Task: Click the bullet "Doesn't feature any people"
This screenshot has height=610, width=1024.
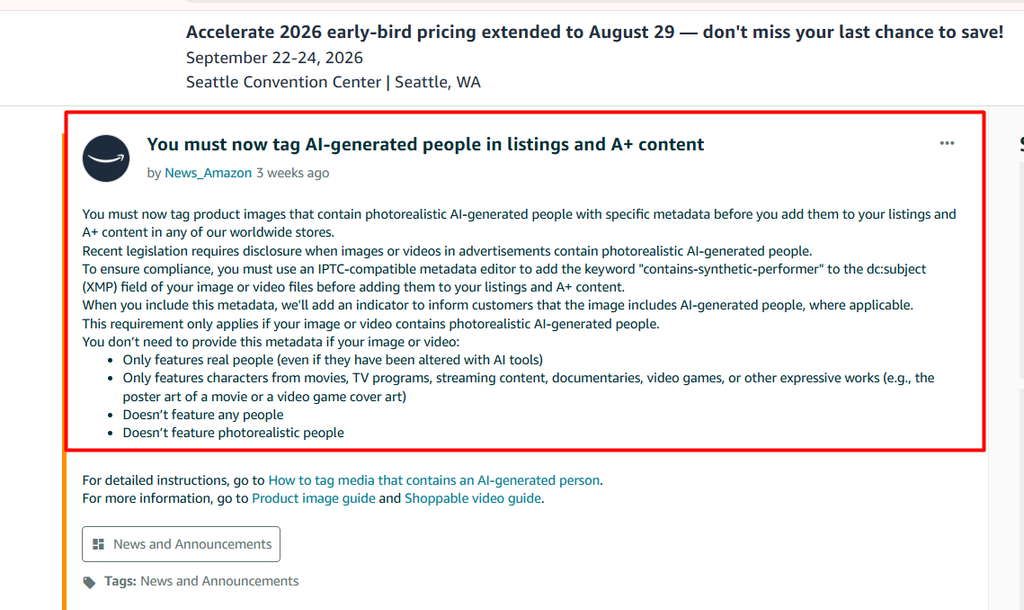Action: 203,415
